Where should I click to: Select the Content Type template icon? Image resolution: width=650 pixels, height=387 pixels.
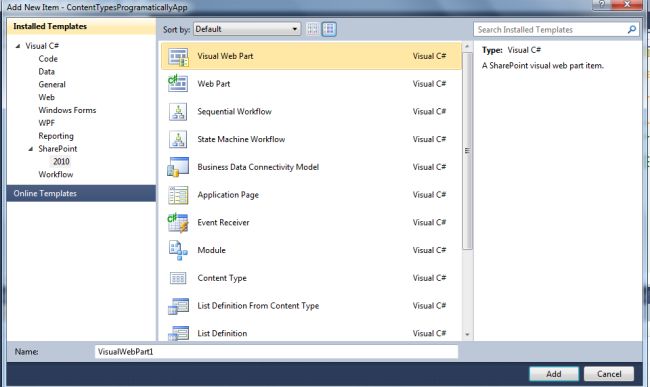point(178,278)
